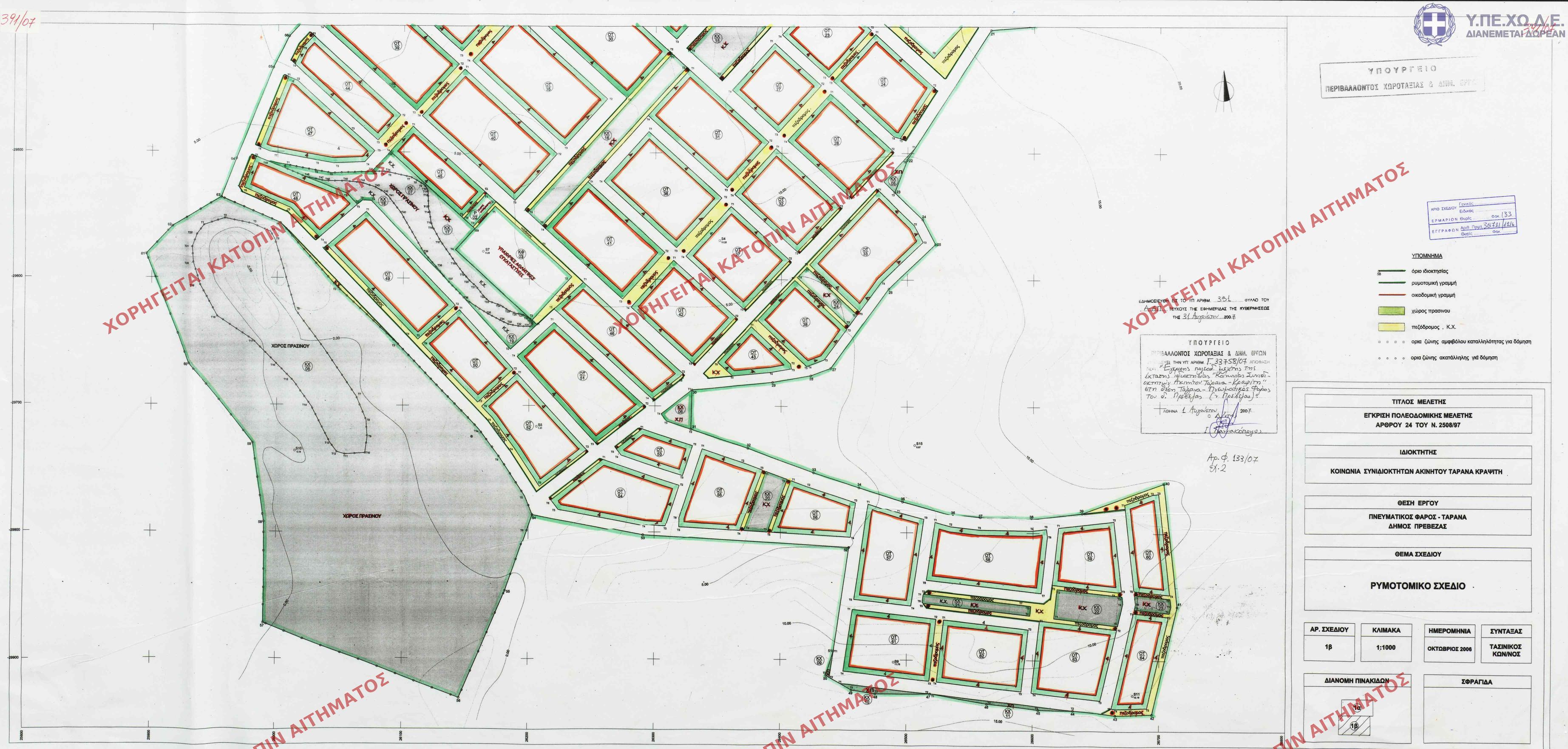Viewport: 1568px width, 749px height.
Task: Click the circled OT 41 block label
Action: (609, 241)
